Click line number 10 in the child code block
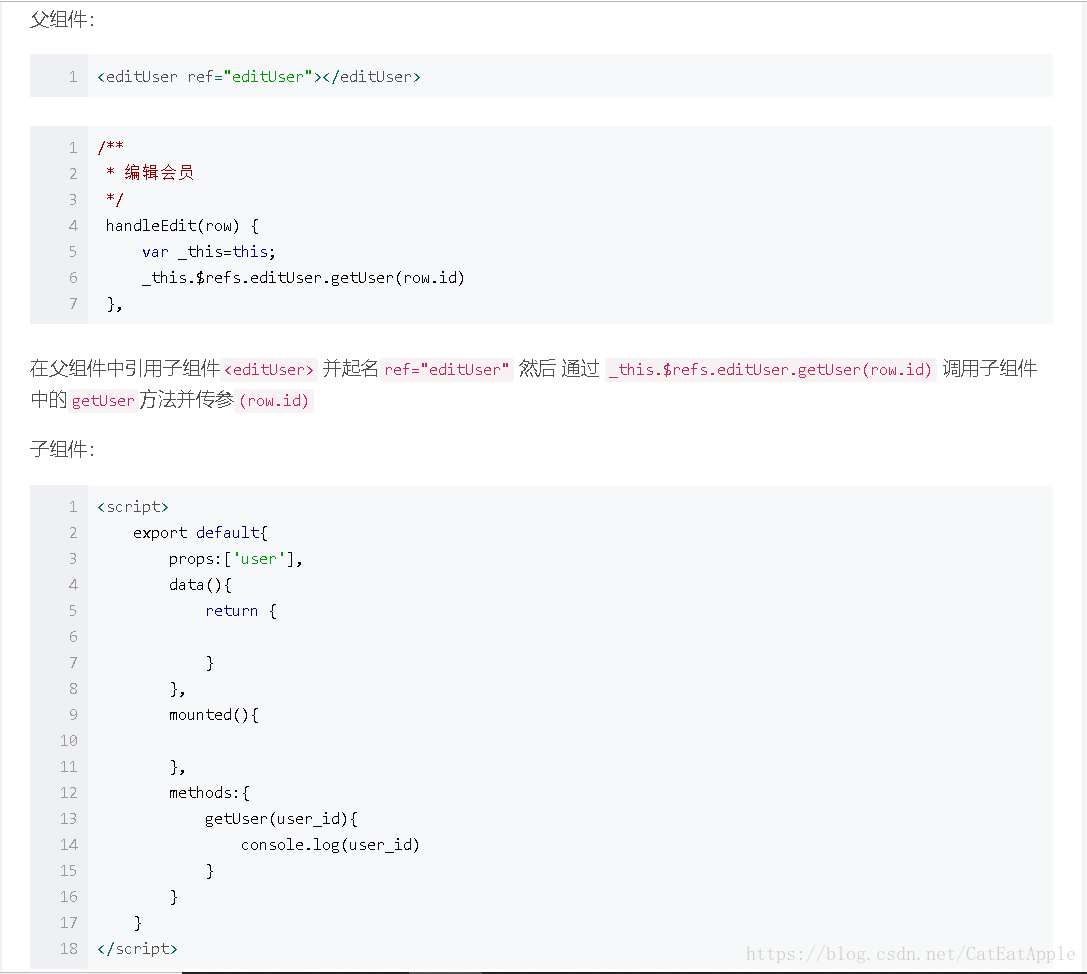 click(x=69, y=741)
